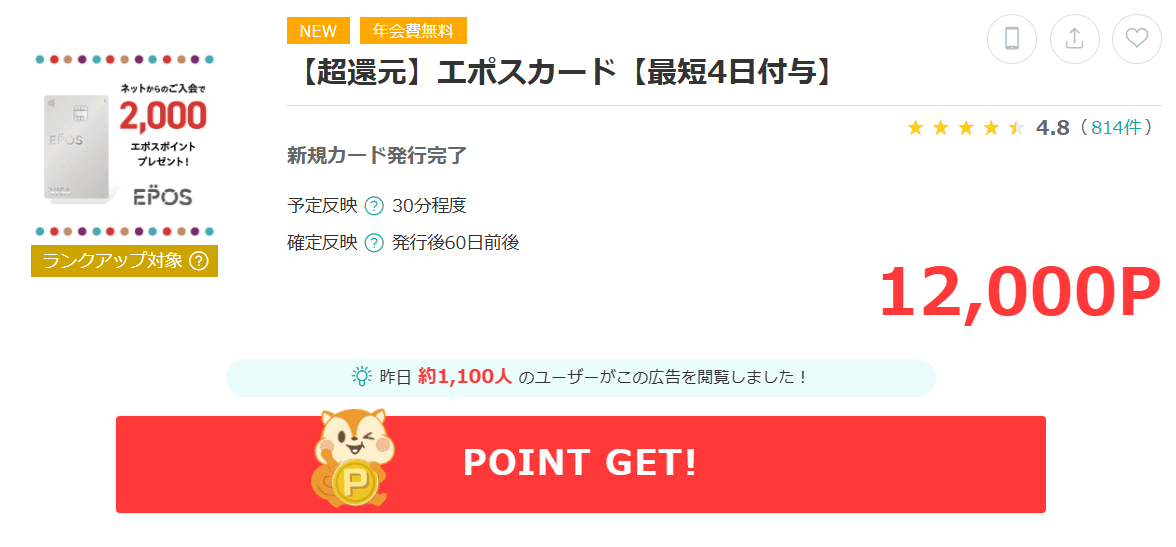Open help icon beside 予定反映
The width and height of the screenshot is (1176, 547).
point(374,205)
